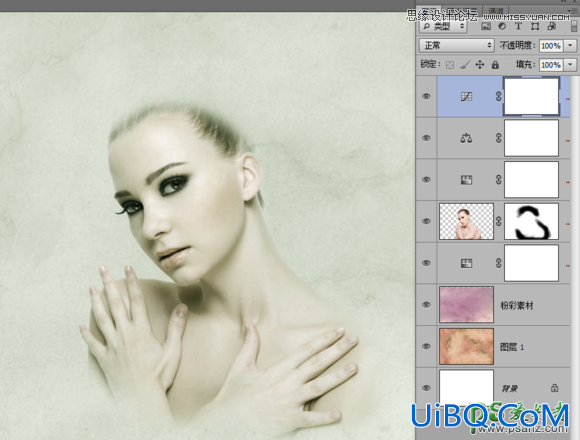Hide the Curves adjustment layer via eye icon
The height and width of the screenshot is (440, 580).
click(426, 97)
